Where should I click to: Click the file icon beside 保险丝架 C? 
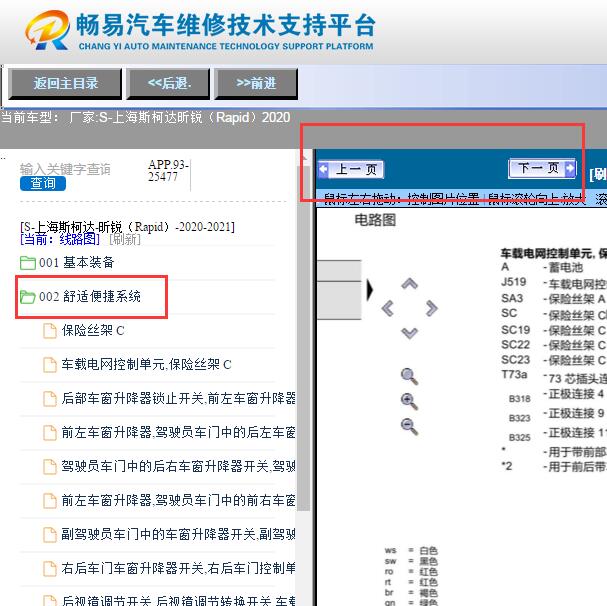[x=50, y=331]
